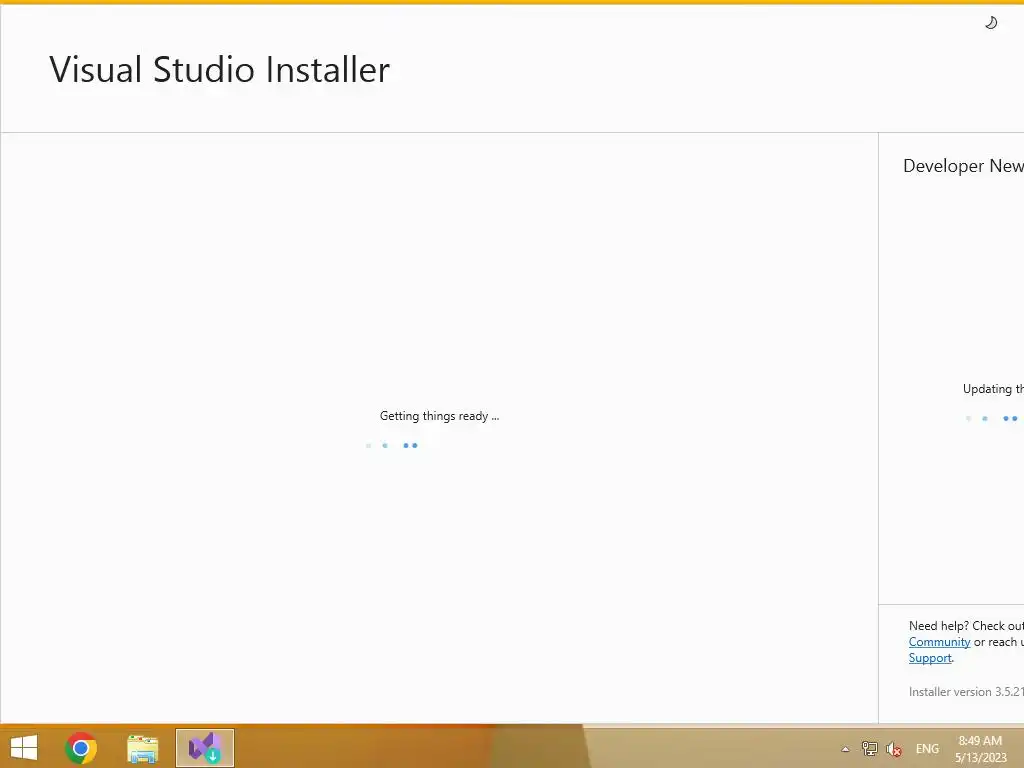Viewport: 1024px width, 768px height.
Task: Click the Installer version text
Action: coord(966,692)
